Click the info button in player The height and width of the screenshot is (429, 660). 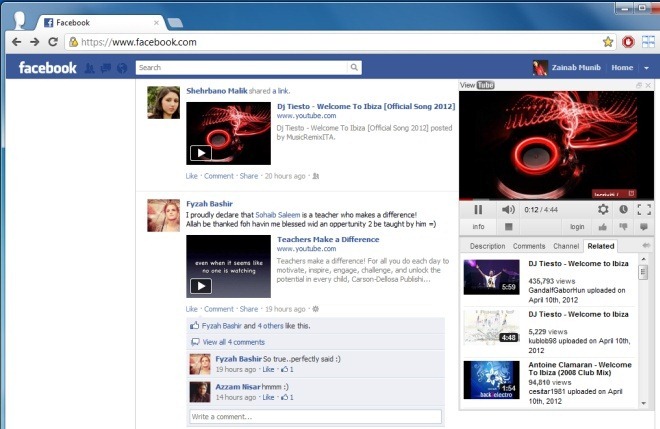tap(478, 227)
